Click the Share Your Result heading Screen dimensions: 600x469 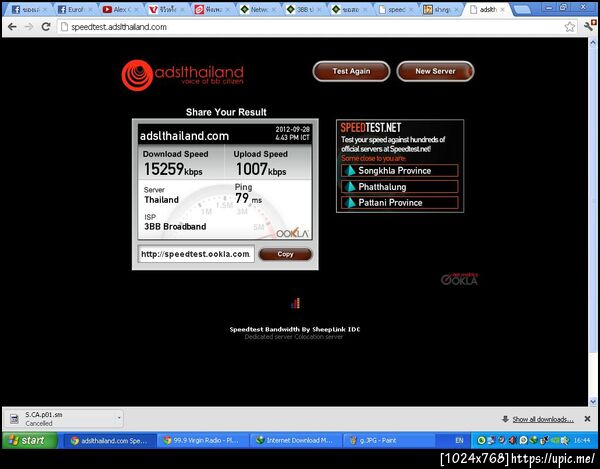pyautogui.click(x=226, y=112)
